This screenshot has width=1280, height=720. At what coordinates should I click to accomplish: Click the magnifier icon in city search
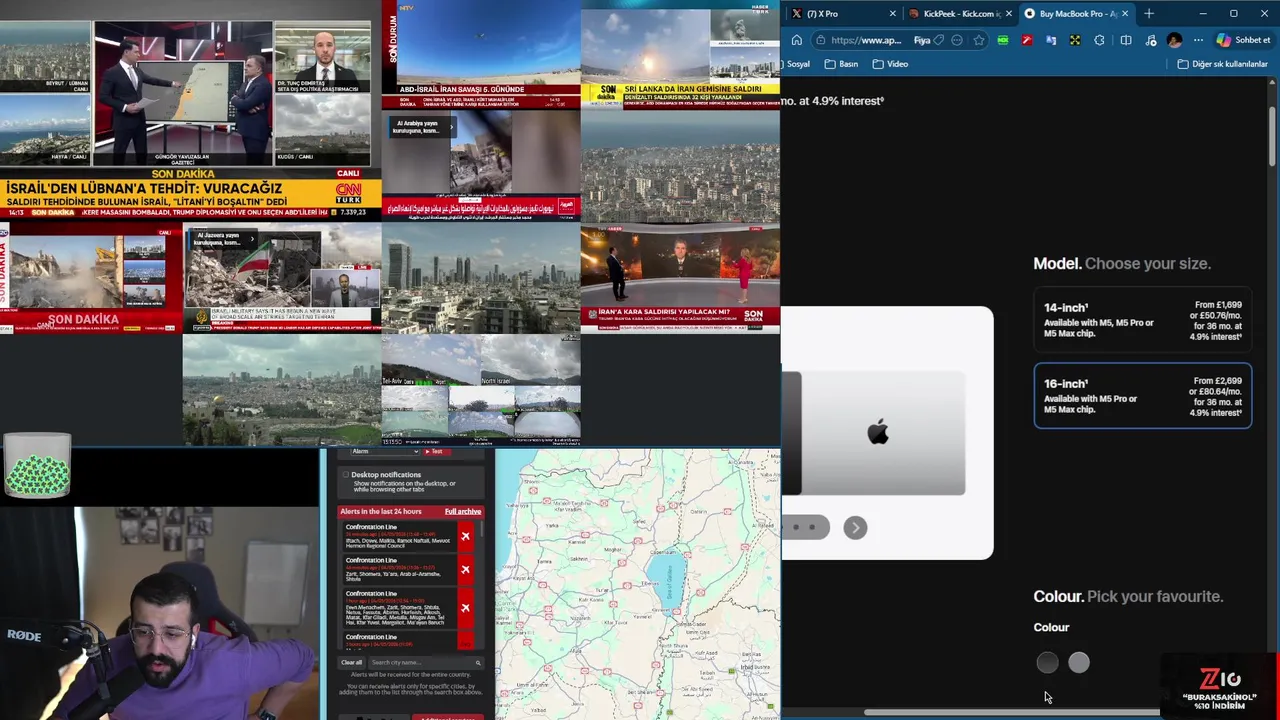point(478,662)
